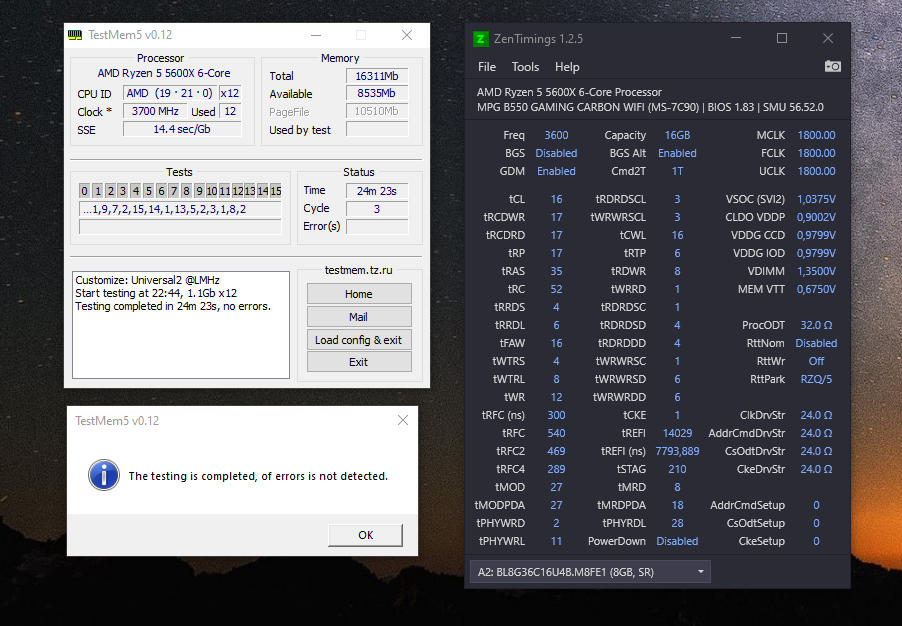Select test box number 15
This screenshot has width=902, height=626.
click(x=276, y=191)
